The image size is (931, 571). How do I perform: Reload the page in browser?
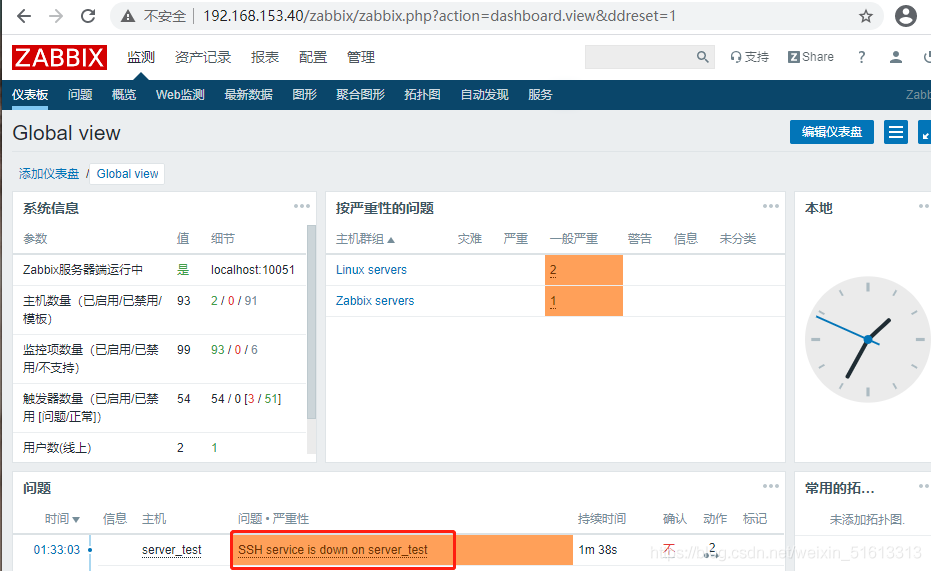(x=88, y=16)
